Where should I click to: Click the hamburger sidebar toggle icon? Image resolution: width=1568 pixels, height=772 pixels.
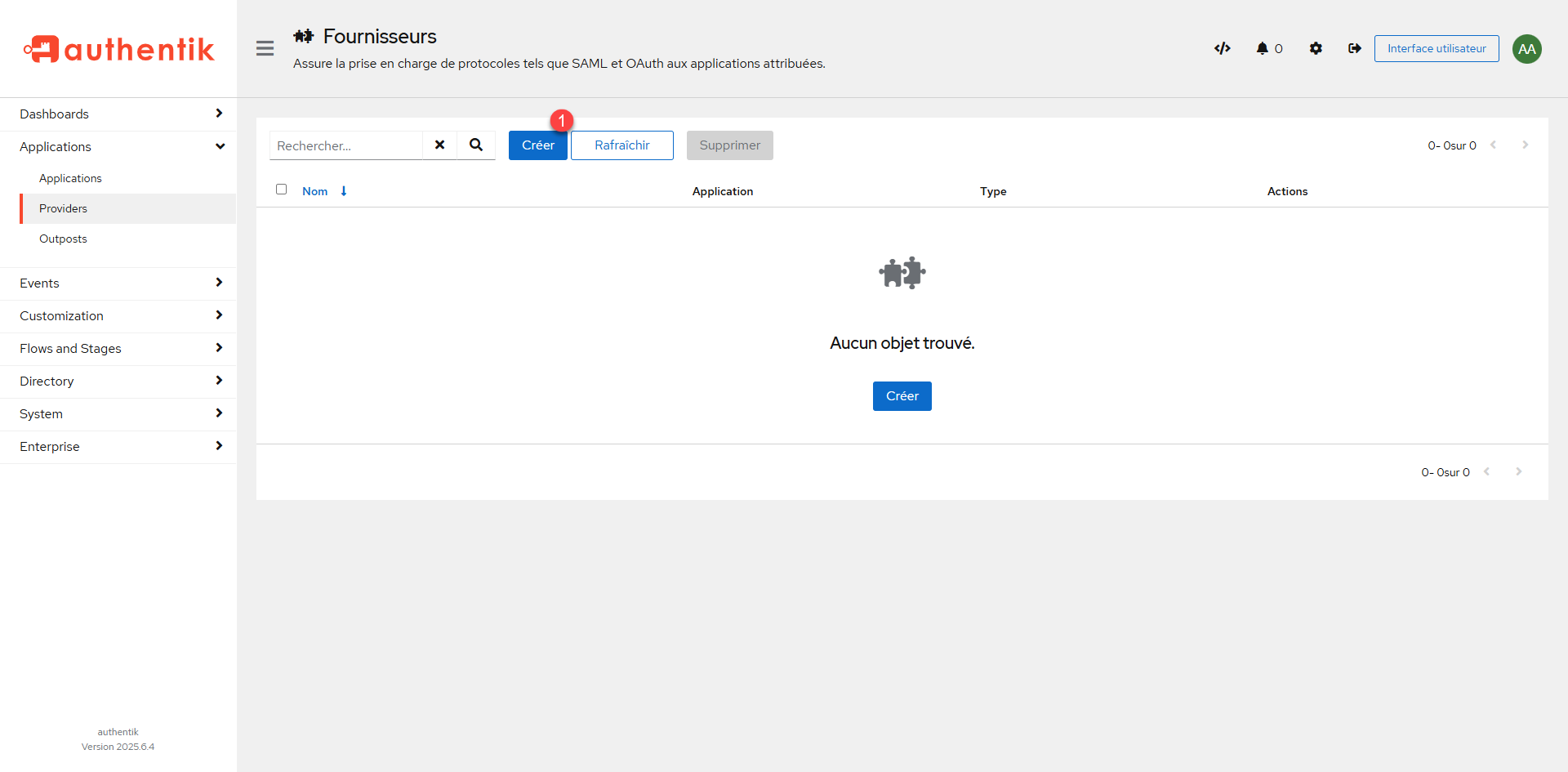point(265,48)
